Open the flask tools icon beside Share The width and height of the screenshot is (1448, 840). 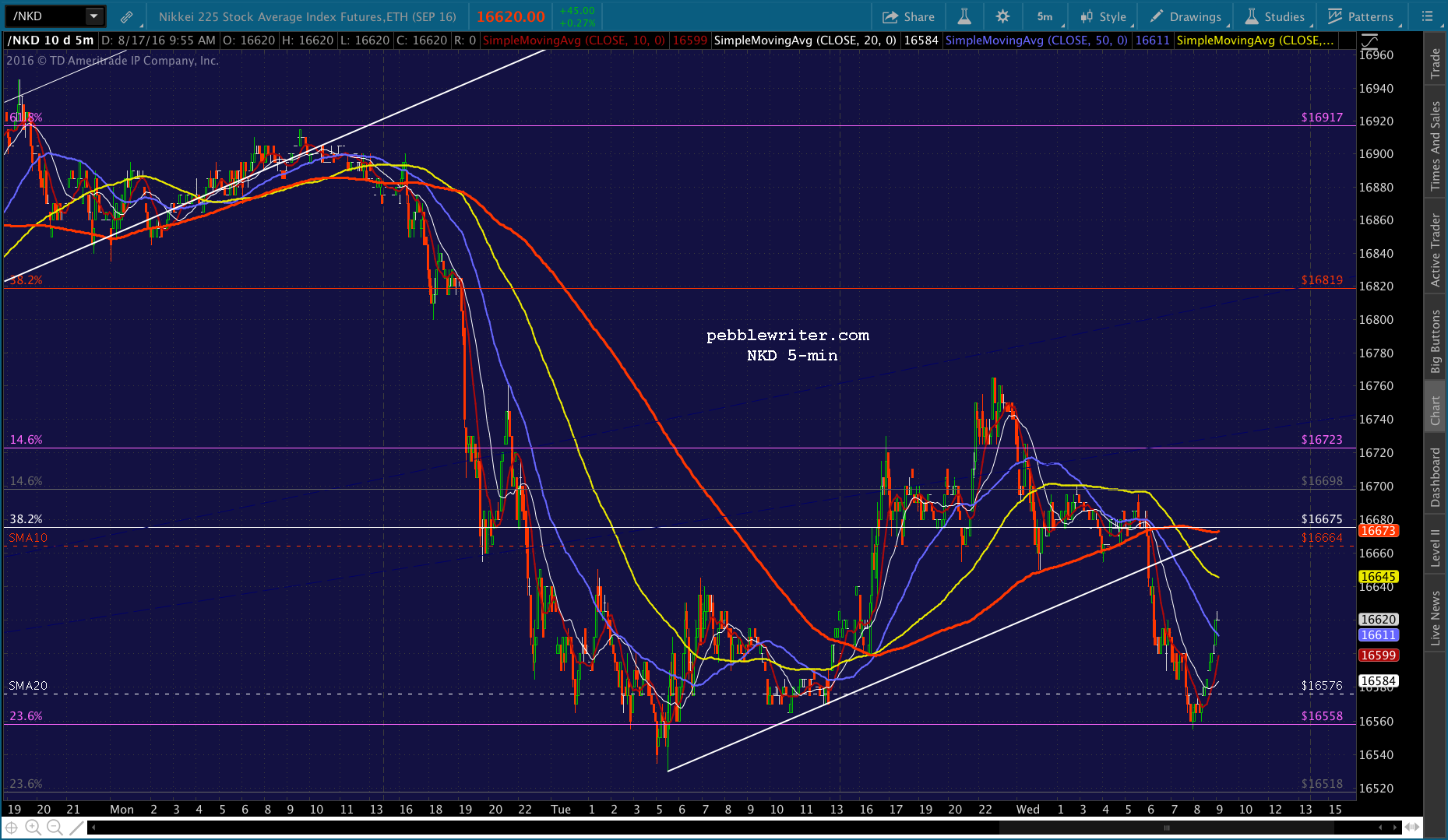pos(964,16)
